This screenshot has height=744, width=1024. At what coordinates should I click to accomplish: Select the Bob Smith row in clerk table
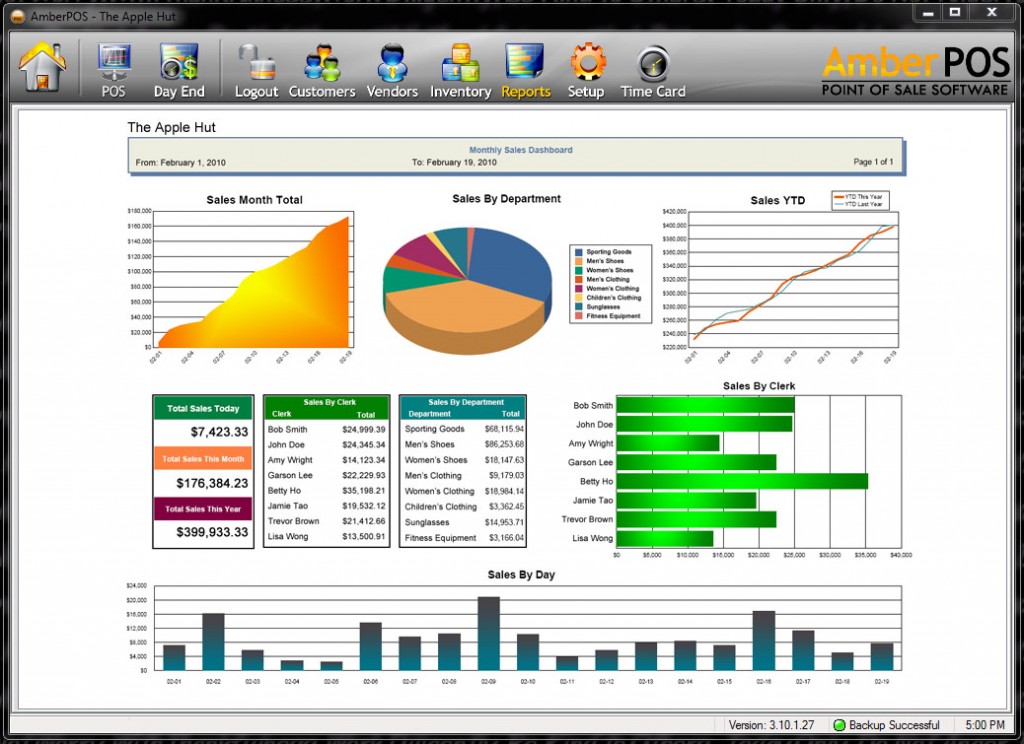326,429
